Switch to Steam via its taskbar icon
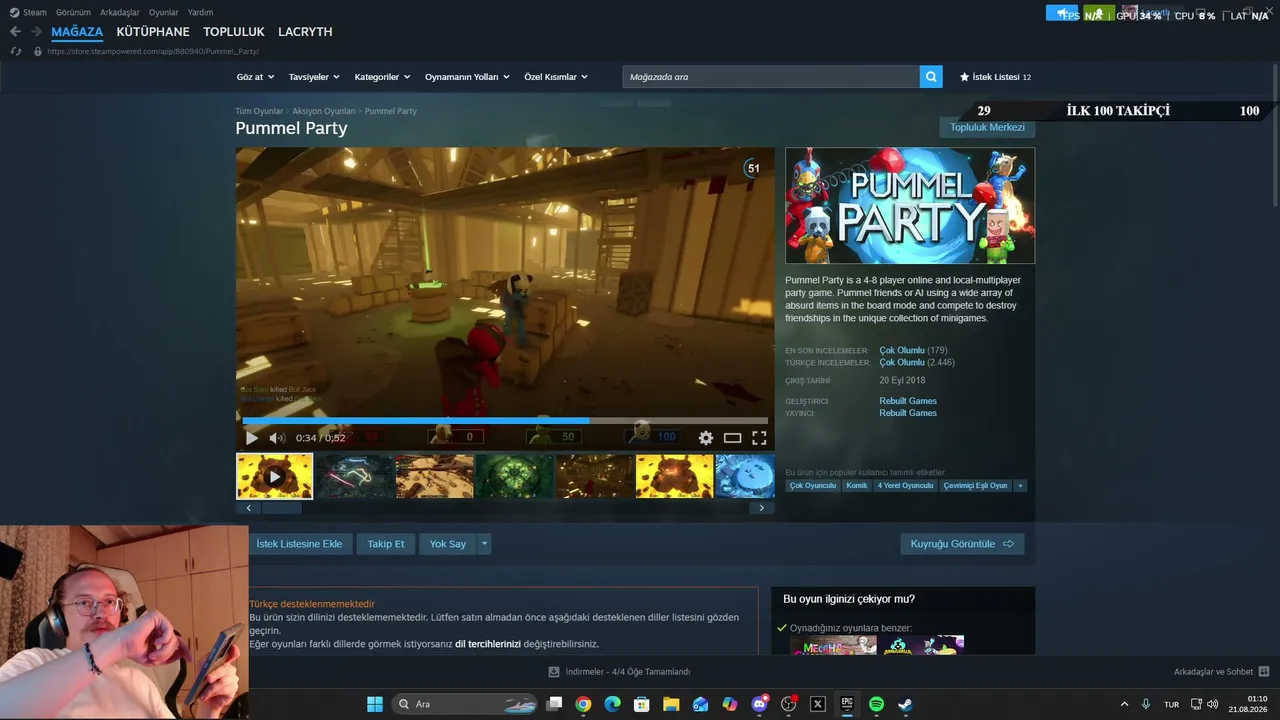 pyautogui.click(x=905, y=704)
